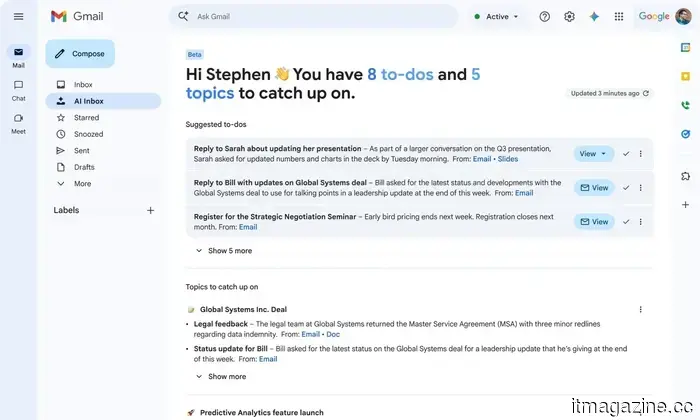View email for Negotiation Seminar to-do
Screen dimensions: 700x420
pos(594,222)
